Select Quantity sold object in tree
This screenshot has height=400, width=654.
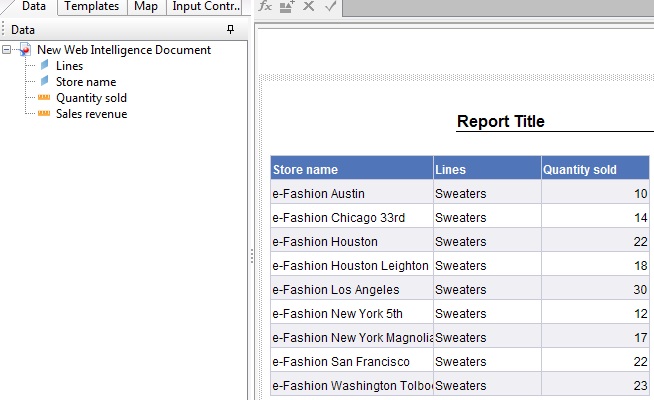[91, 98]
